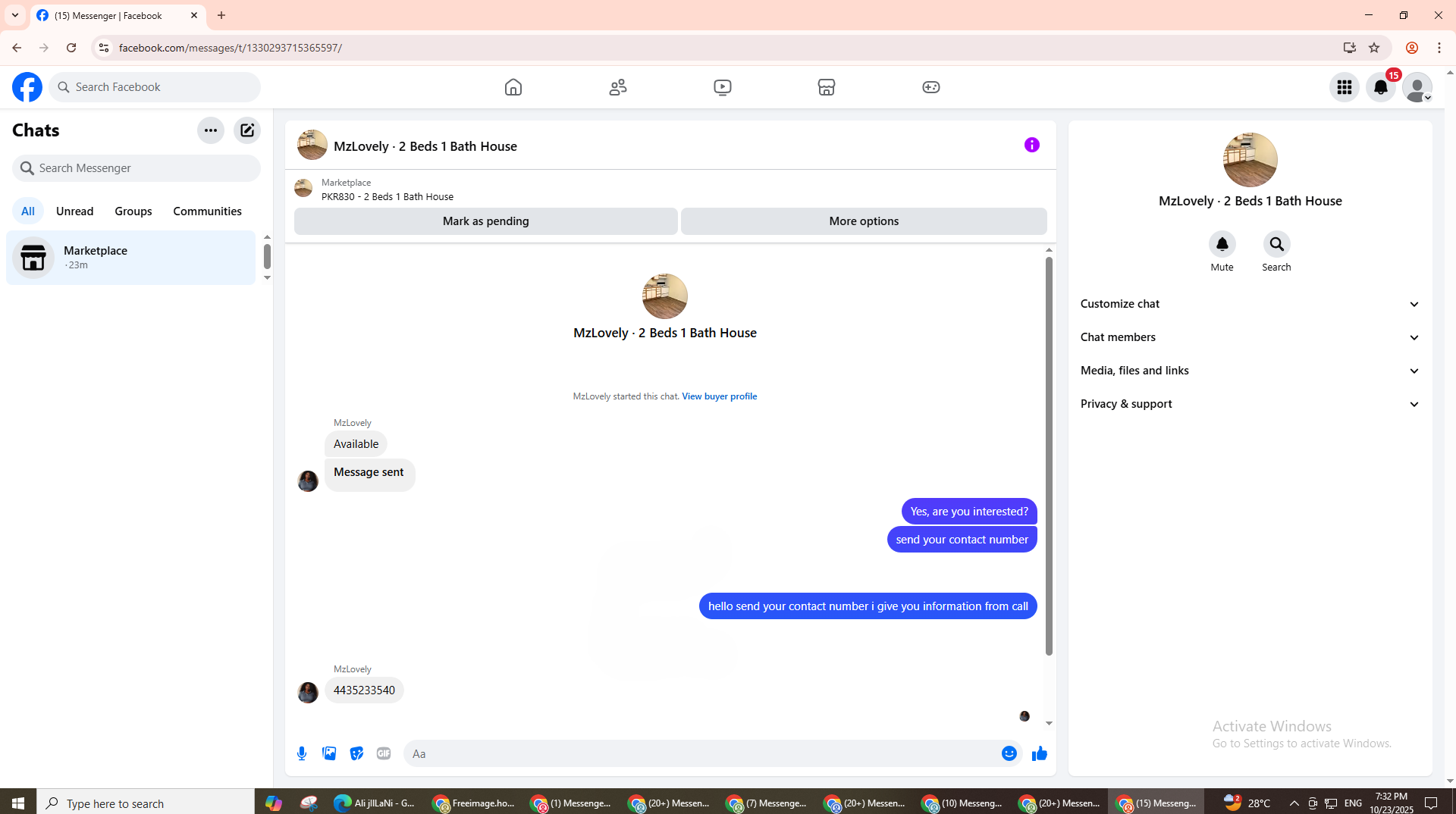Open the Windows Start menu
This screenshot has height=814, width=1456.
pyautogui.click(x=18, y=803)
